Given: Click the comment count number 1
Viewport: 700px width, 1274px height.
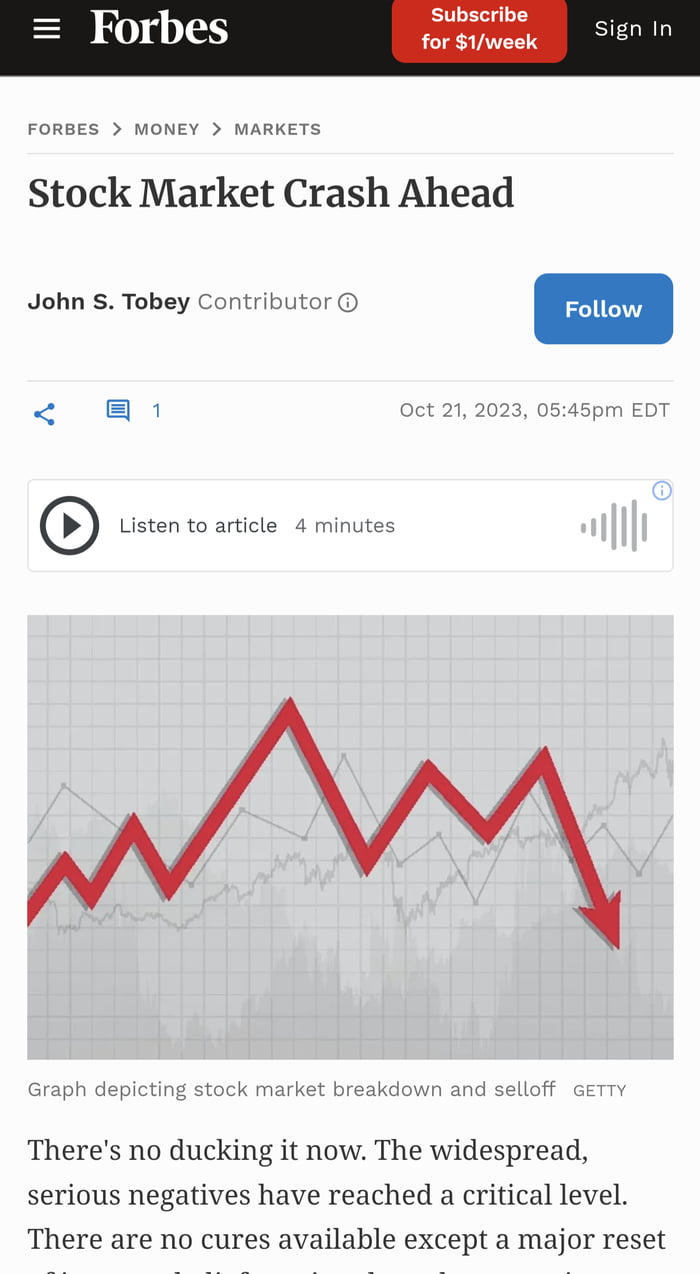Looking at the screenshot, I should point(156,410).
